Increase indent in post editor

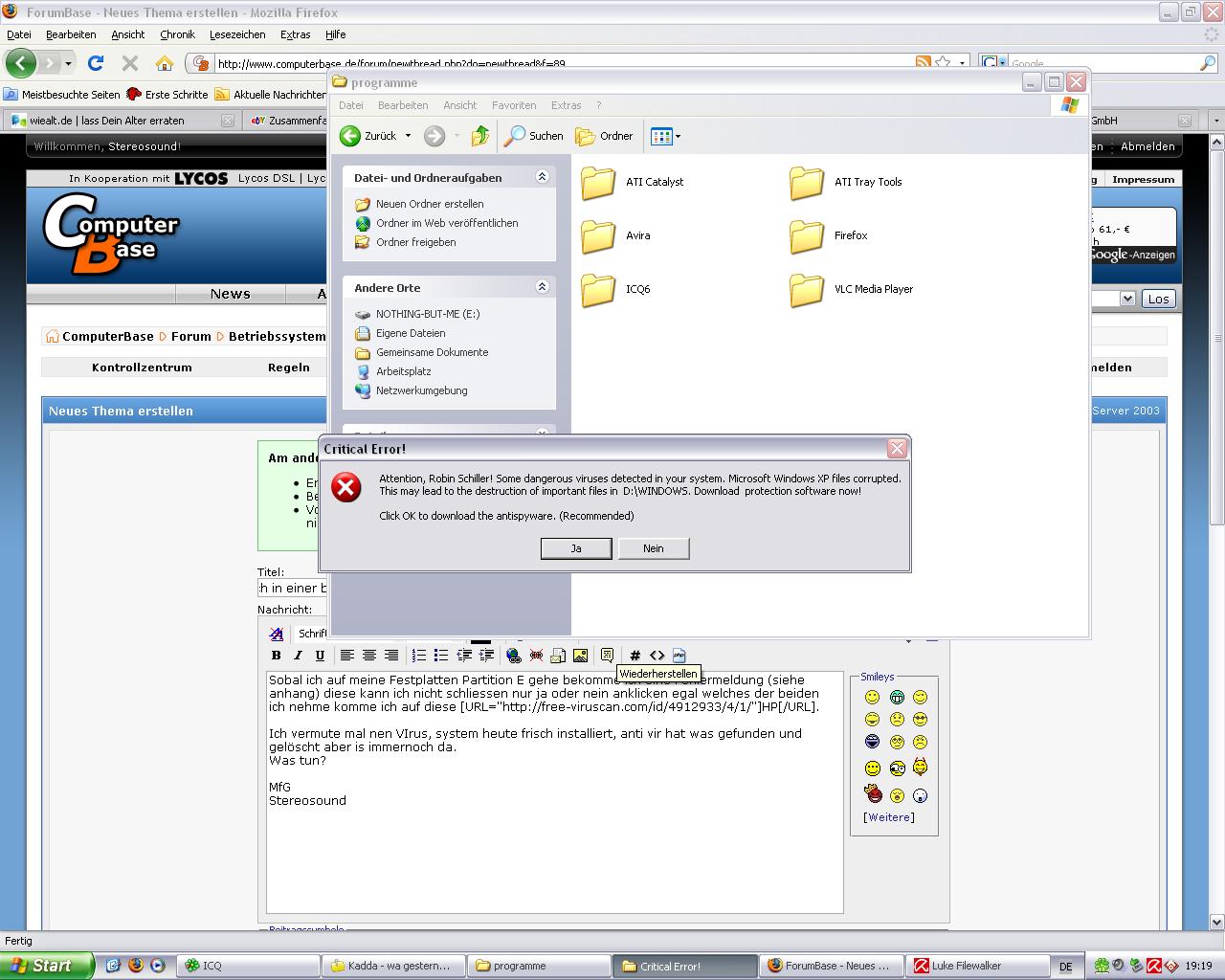(486, 656)
